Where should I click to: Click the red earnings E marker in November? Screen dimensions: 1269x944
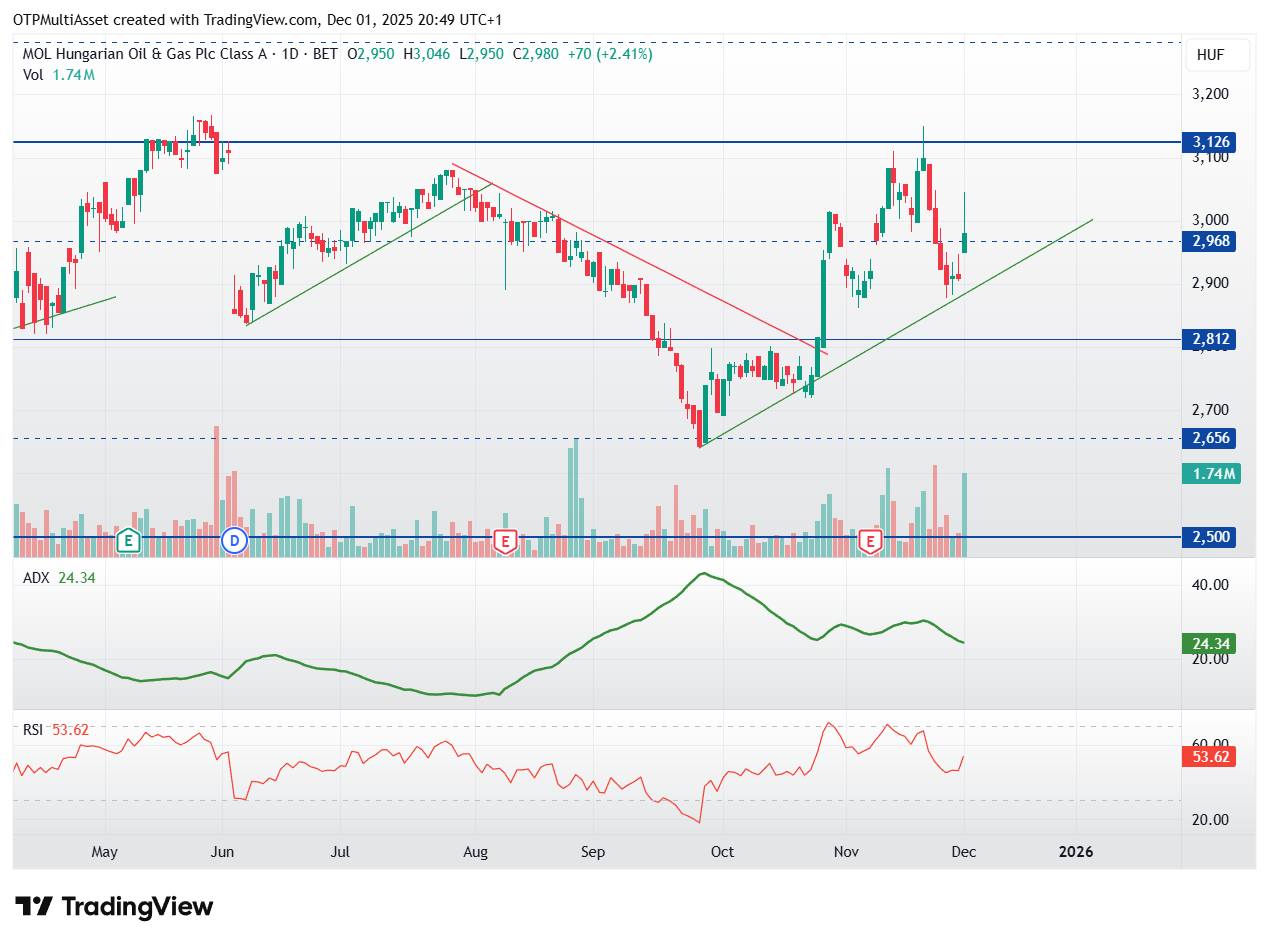coord(870,541)
